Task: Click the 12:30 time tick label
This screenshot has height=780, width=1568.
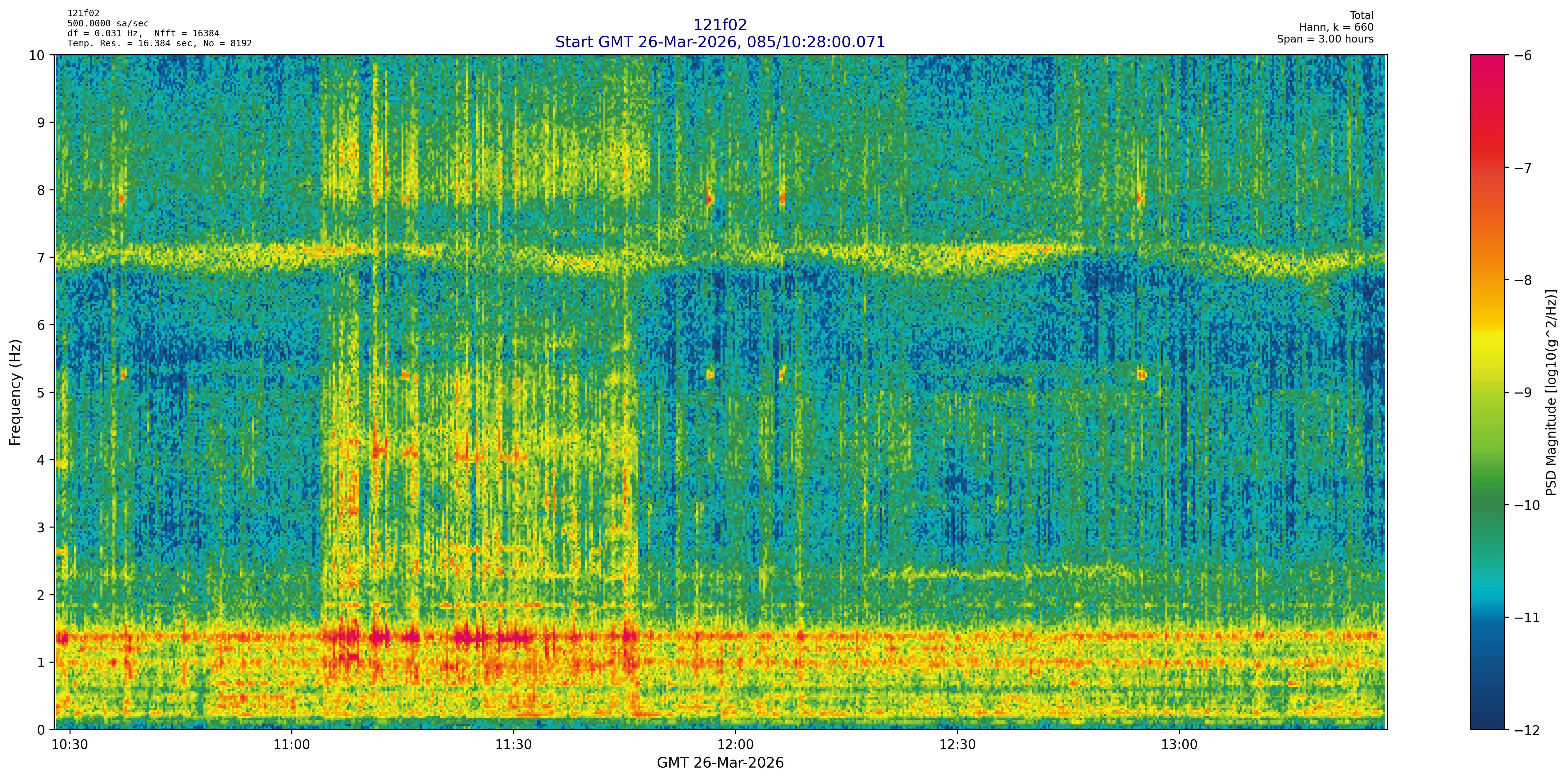Action: [x=957, y=745]
